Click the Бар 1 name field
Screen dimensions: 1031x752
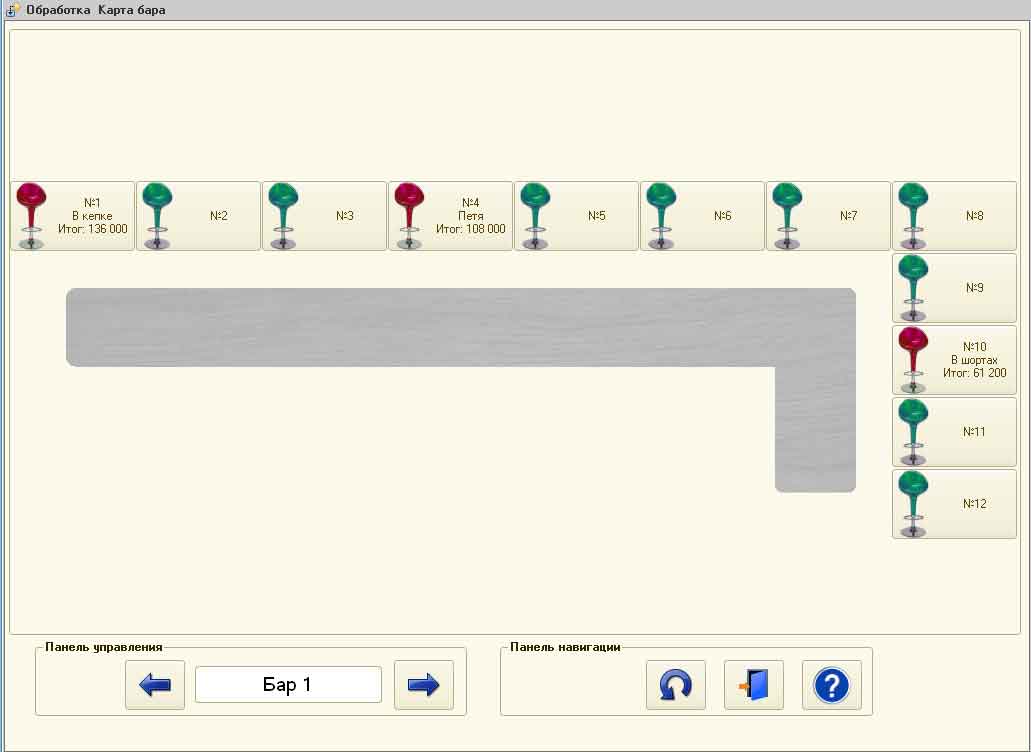[288, 685]
